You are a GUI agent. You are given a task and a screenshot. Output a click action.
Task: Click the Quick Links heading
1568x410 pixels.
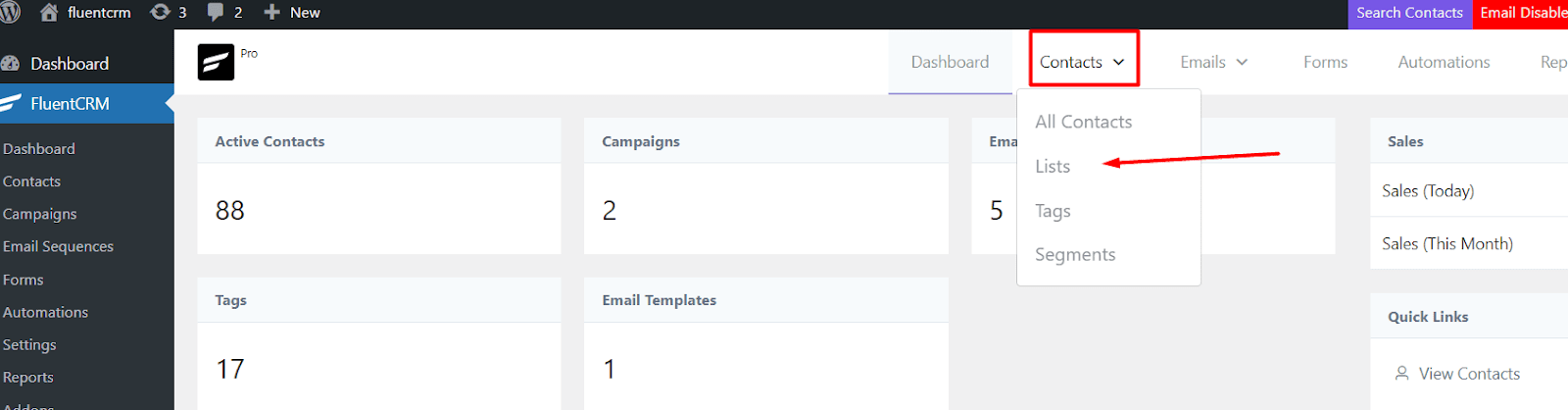[x=1428, y=317]
